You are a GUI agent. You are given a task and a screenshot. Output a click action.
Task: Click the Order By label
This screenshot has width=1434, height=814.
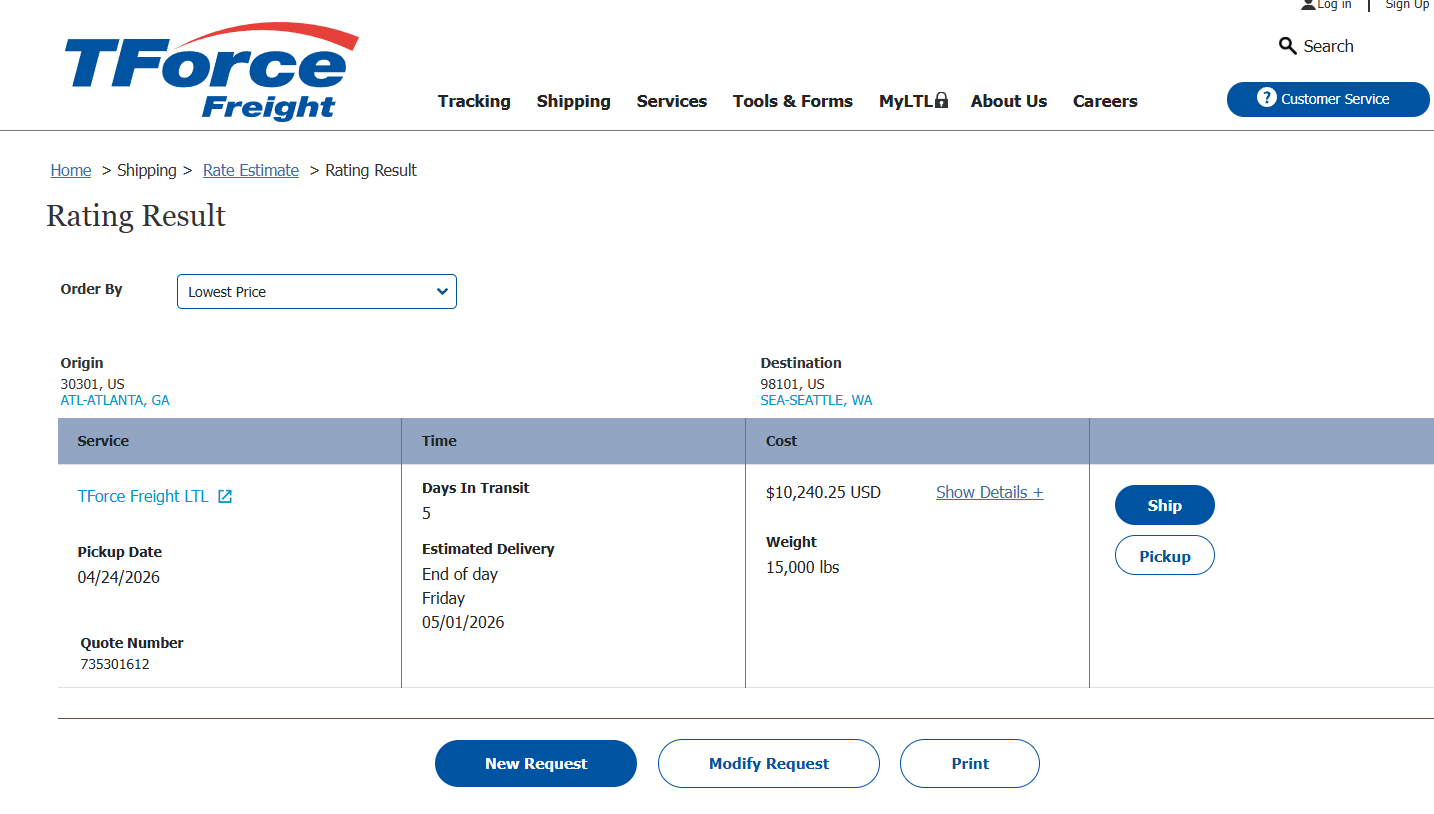coord(92,289)
